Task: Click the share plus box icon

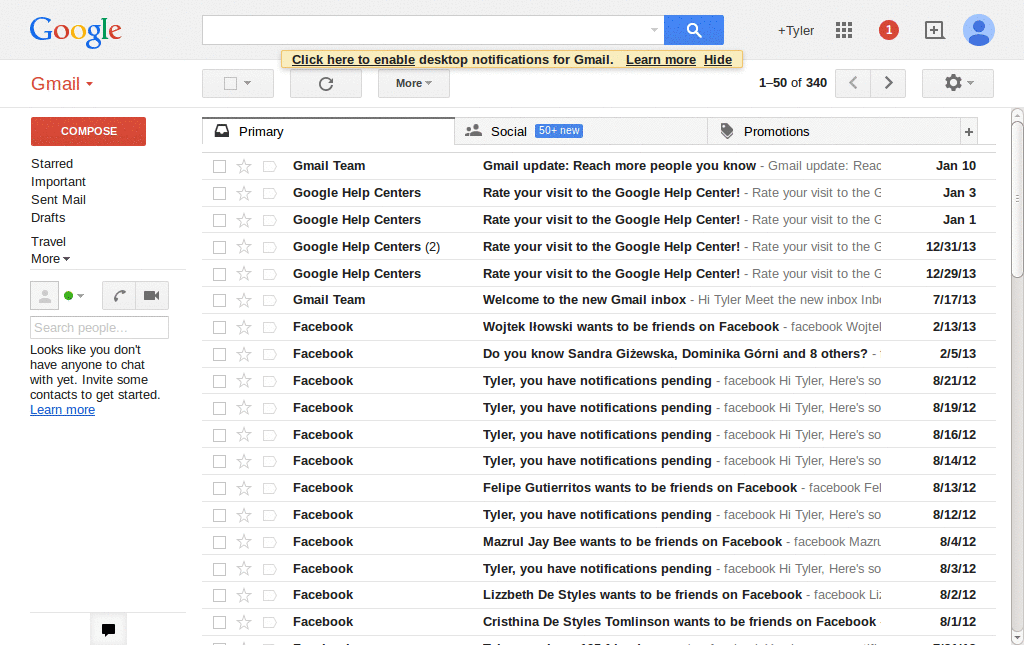Action: 935,30
